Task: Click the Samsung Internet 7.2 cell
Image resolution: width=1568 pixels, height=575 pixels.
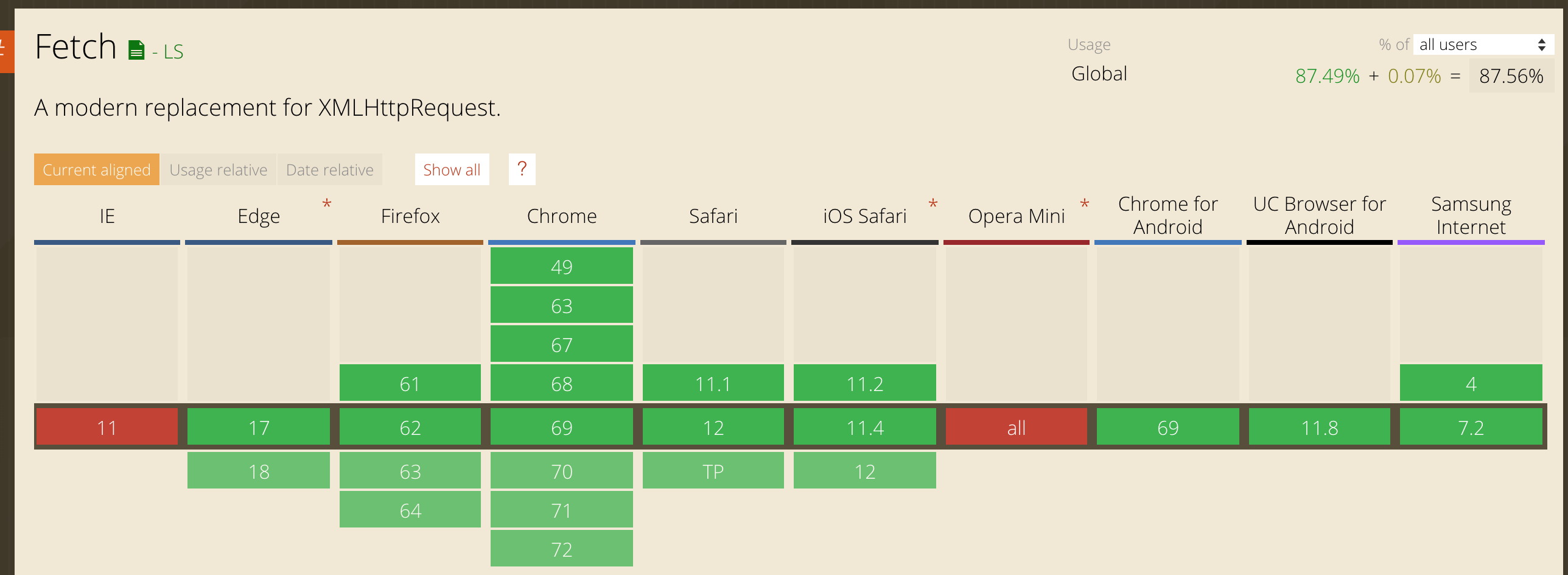Action: click(1471, 427)
